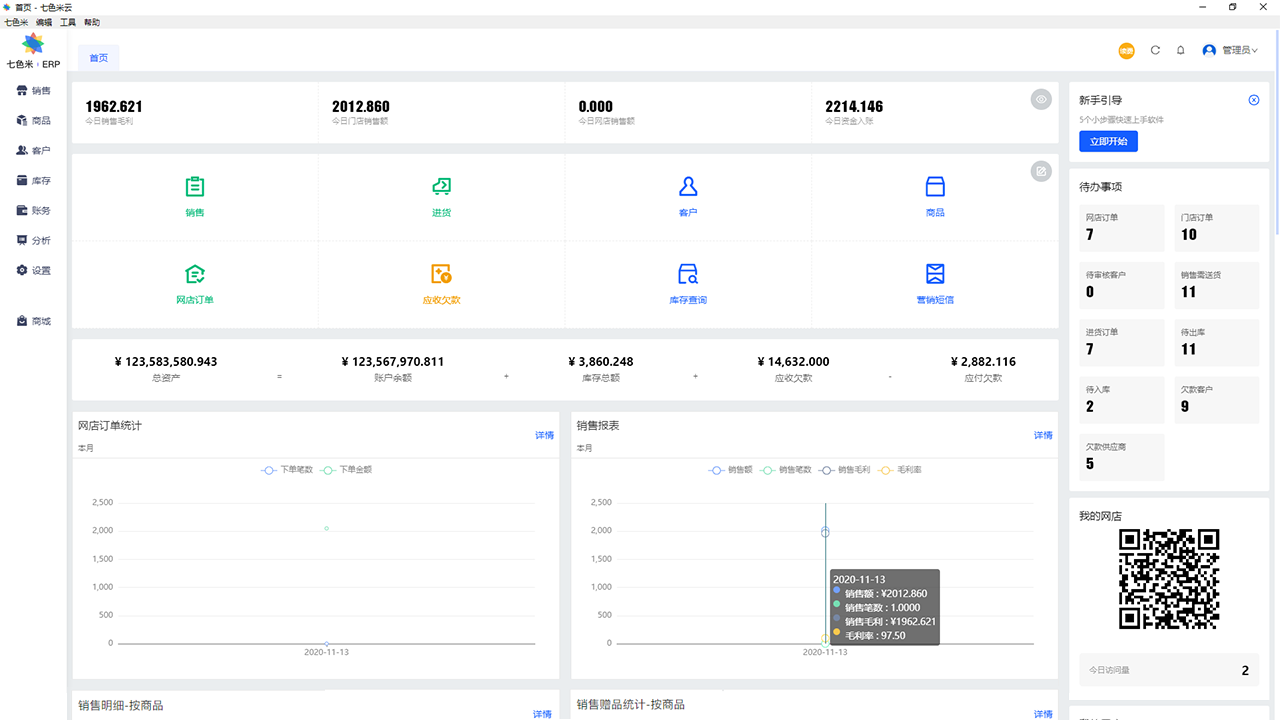The image size is (1280, 720).
Task: Click the blue 销售额 legend color dot
Action: click(x=716, y=469)
